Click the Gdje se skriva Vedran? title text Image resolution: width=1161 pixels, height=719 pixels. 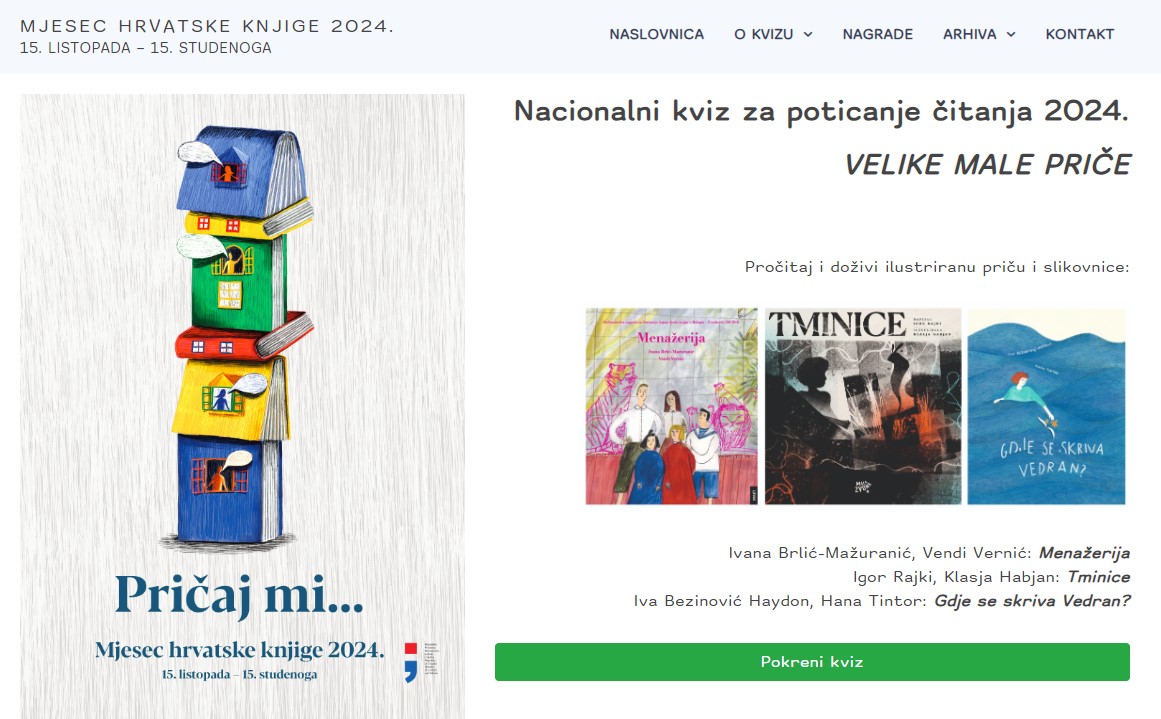coord(1032,601)
